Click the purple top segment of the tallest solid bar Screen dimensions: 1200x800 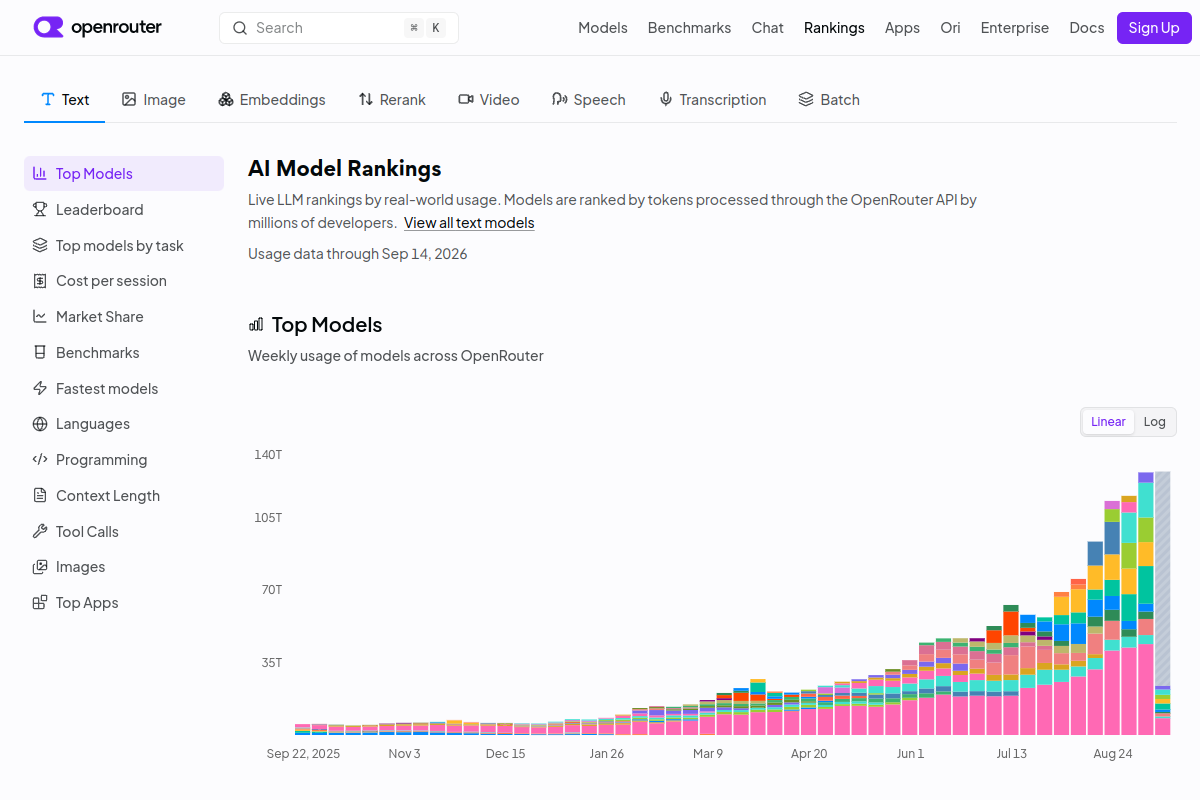pyautogui.click(x=1146, y=477)
